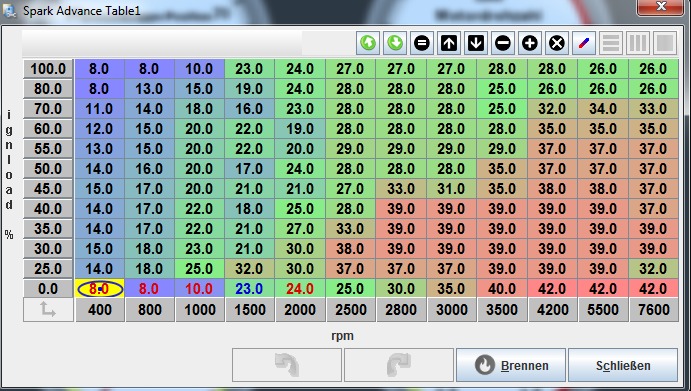This screenshot has width=691, height=391.
Task: Select the 31.0 cell at 3000 rpm
Action: pyautogui.click(x=451, y=189)
